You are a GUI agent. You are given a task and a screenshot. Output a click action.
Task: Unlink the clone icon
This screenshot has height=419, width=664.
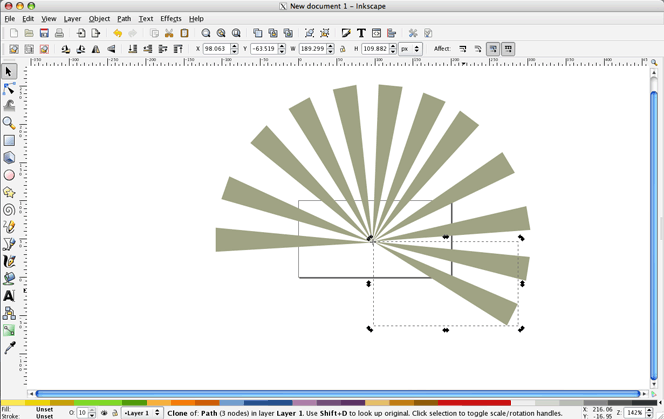tap(288, 33)
